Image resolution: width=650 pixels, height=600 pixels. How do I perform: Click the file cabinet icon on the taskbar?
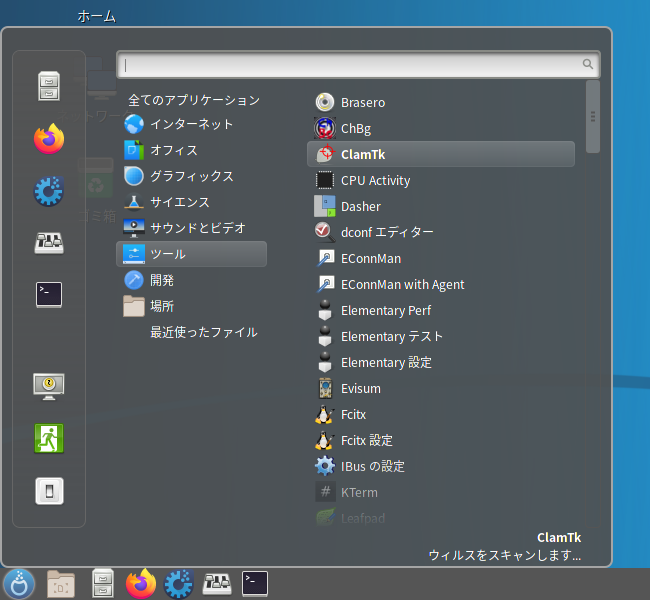coord(103,584)
